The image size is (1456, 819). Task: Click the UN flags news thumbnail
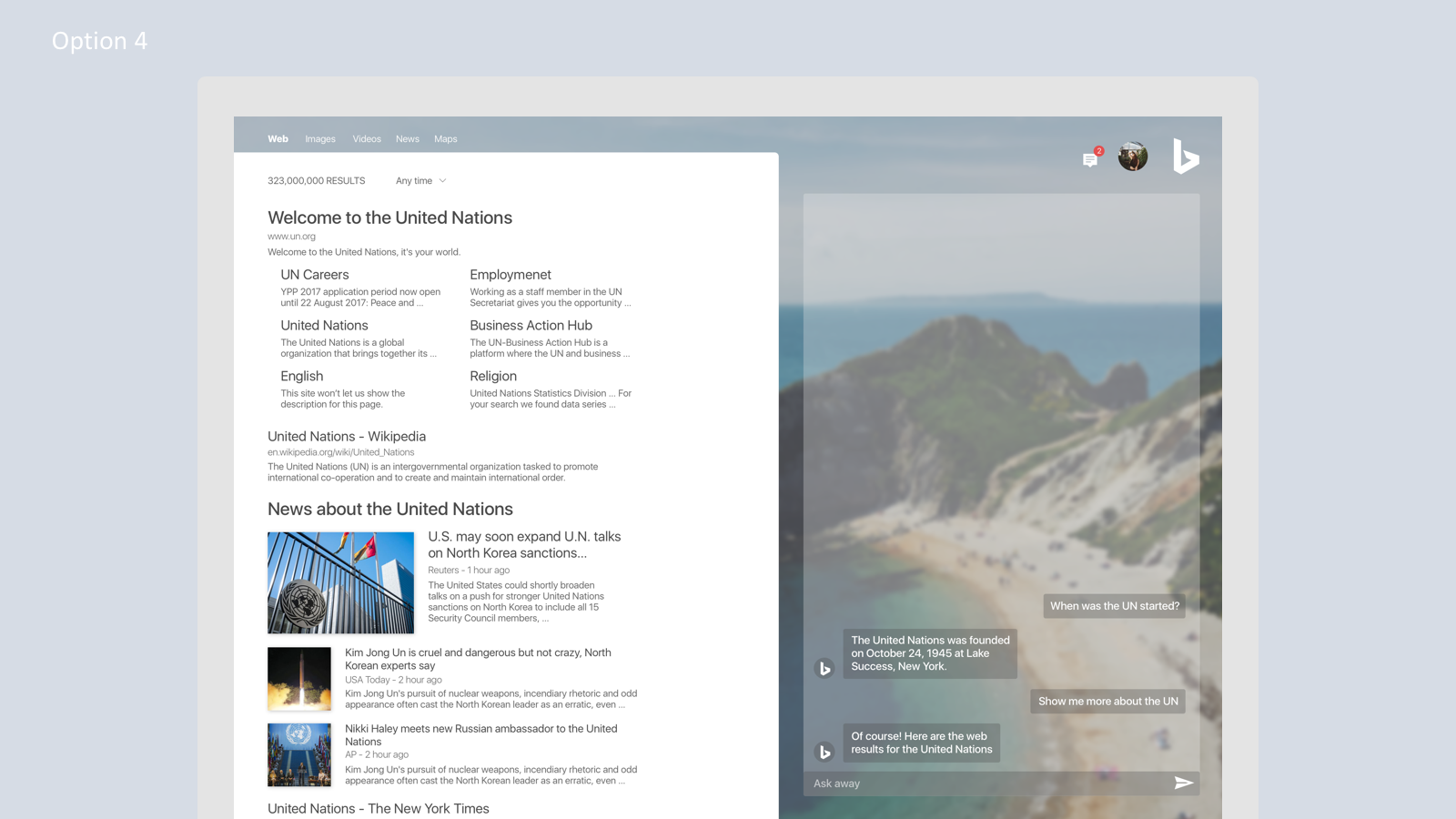coord(340,582)
